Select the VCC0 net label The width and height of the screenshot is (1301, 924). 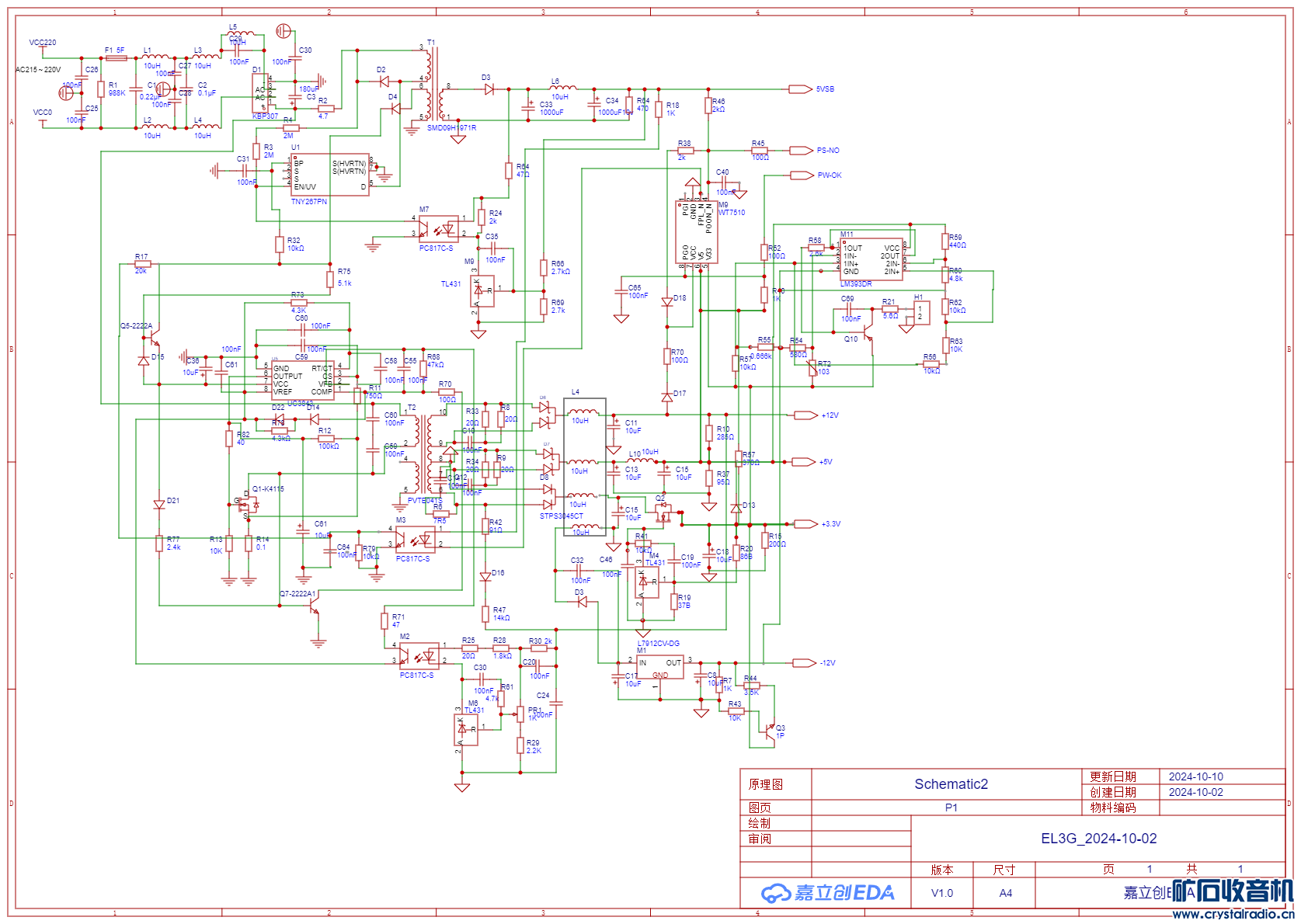pos(43,113)
